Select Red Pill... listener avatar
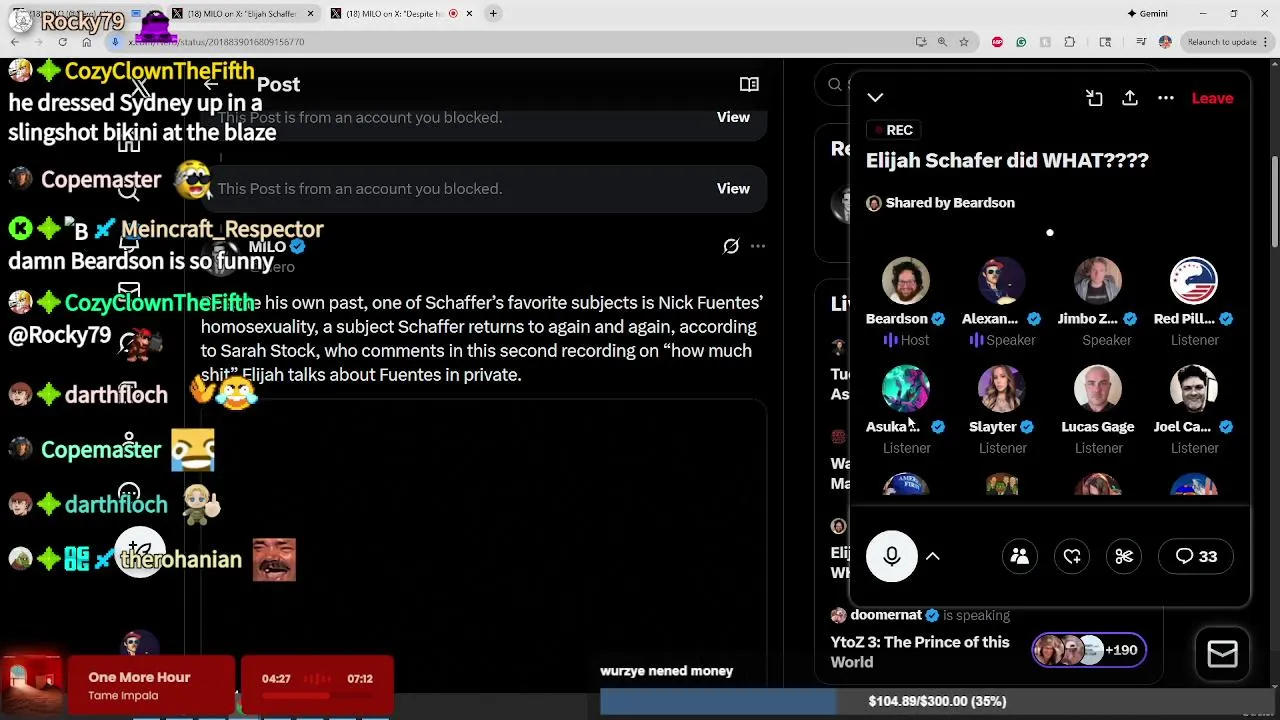This screenshot has width=1280, height=720. click(x=1194, y=281)
